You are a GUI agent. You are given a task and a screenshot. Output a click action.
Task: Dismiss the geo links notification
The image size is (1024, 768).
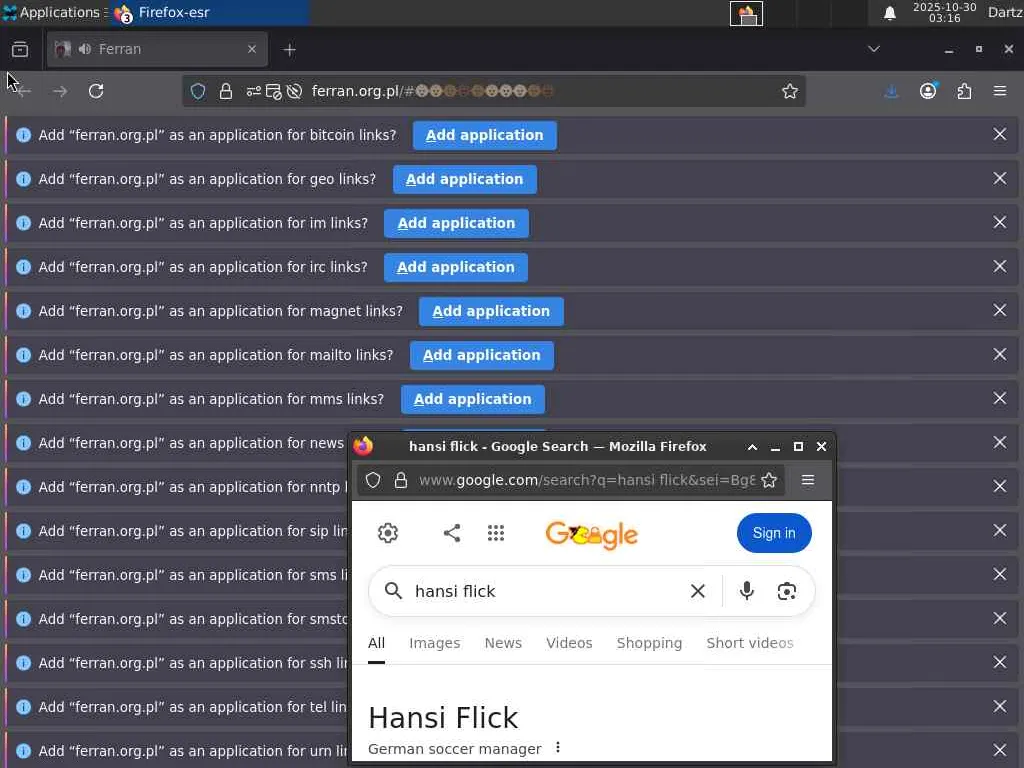point(999,178)
